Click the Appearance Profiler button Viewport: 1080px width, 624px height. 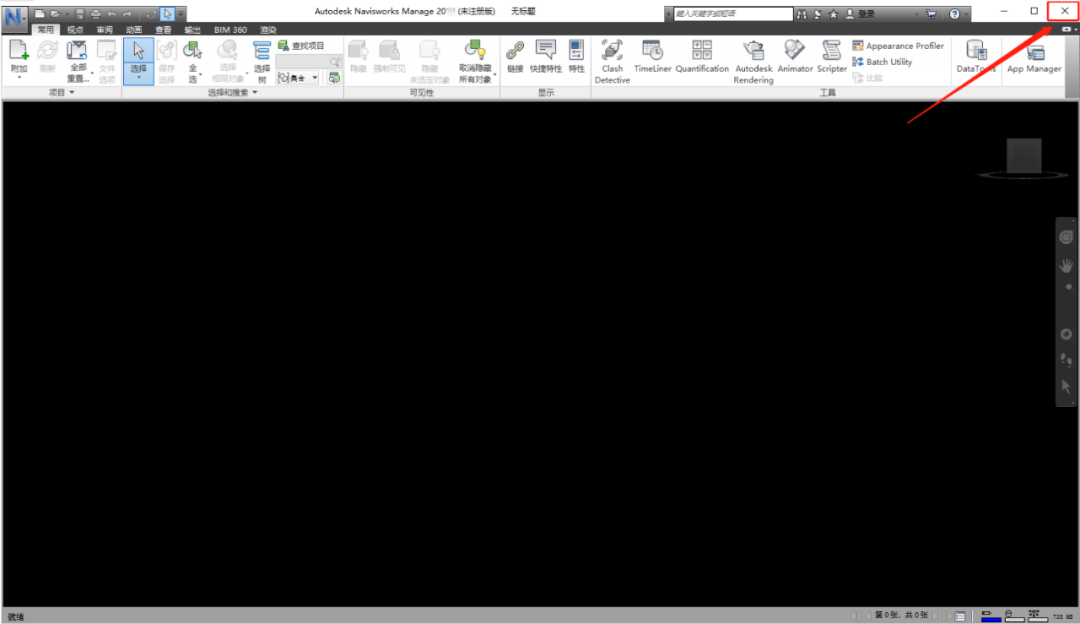pyautogui.click(x=898, y=45)
